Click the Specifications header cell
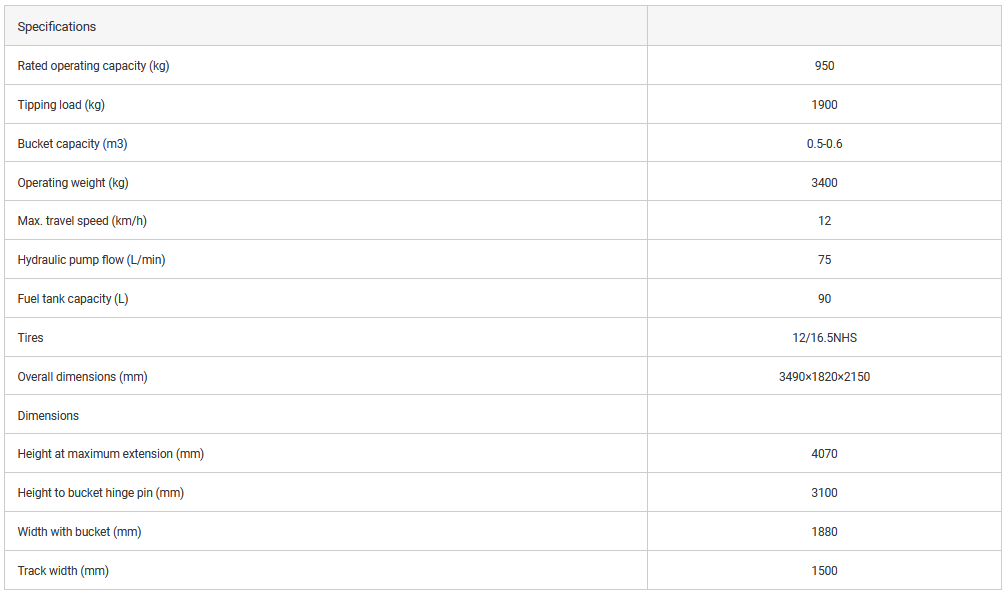1003x592 pixels. [57, 27]
